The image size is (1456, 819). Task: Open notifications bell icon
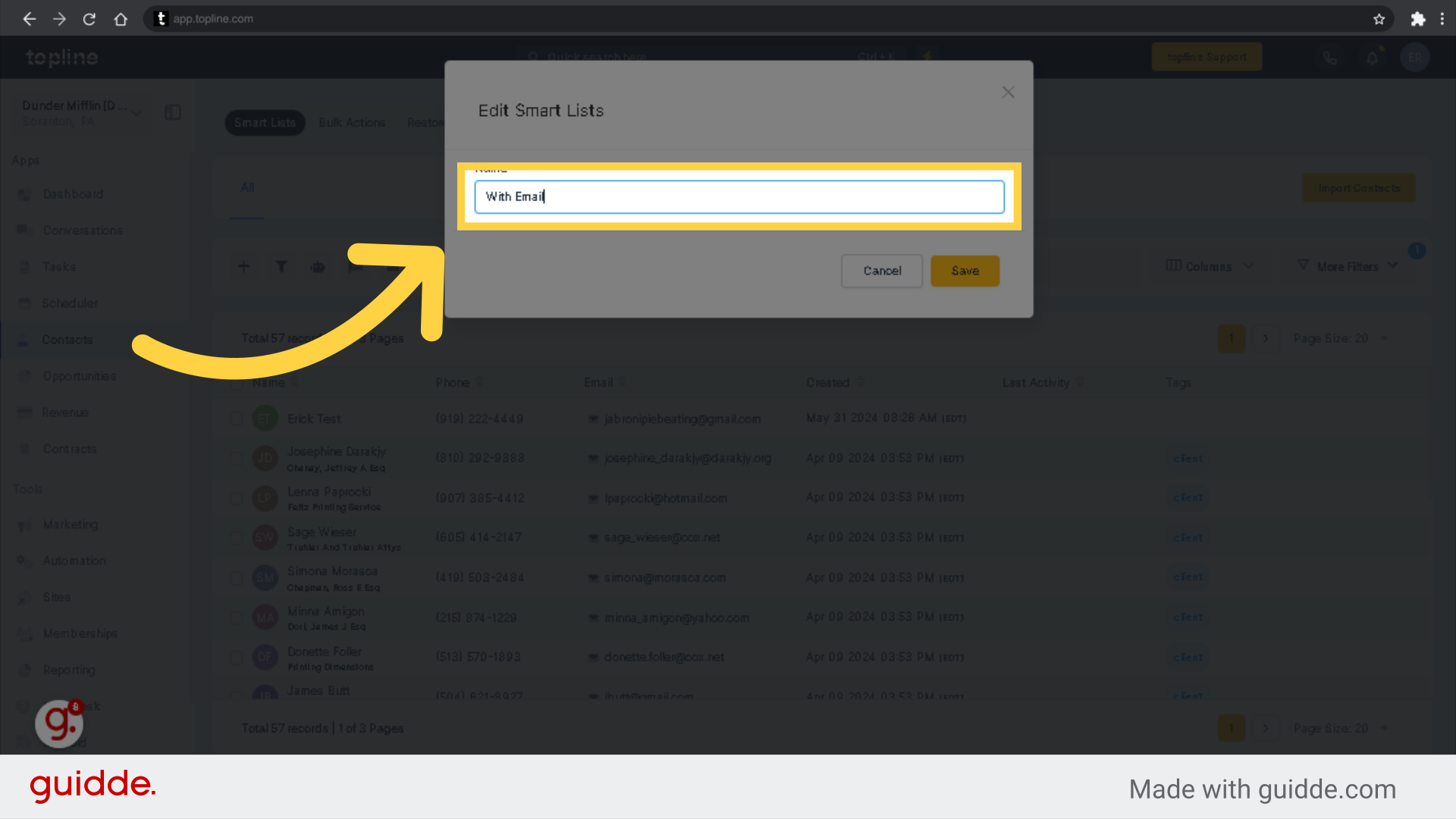(1372, 58)
